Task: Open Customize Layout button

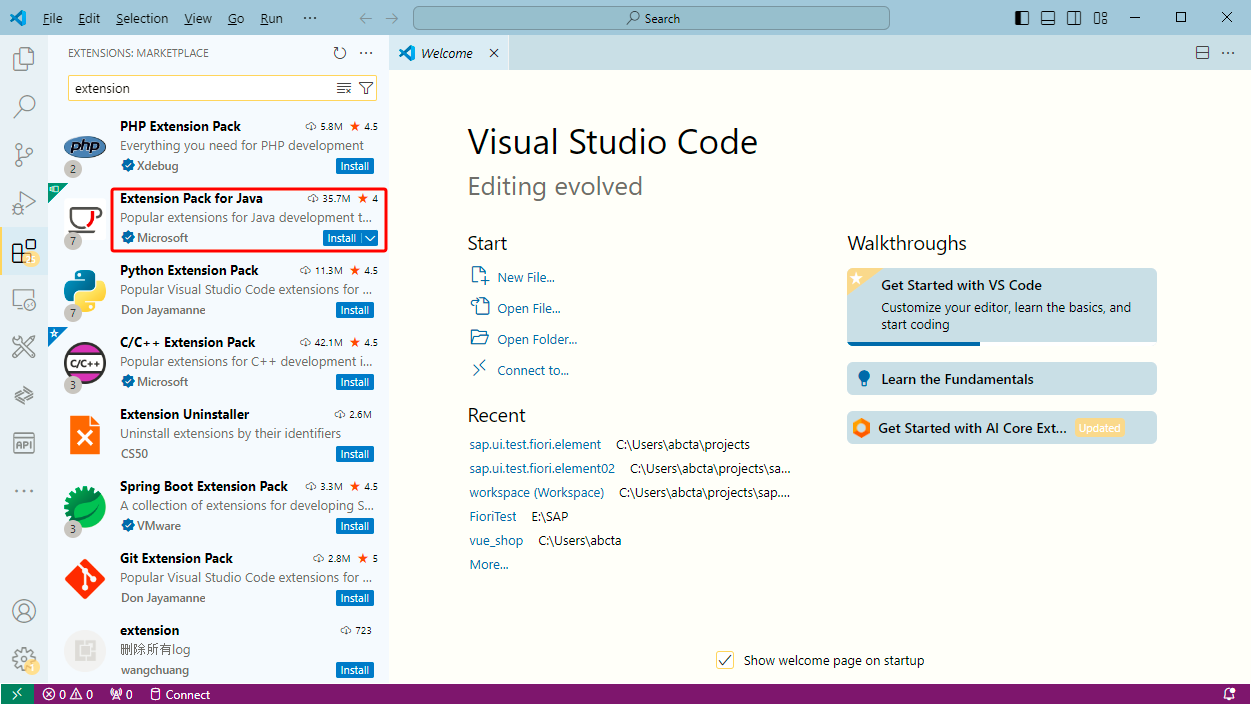Action: tap(1100, 18)
